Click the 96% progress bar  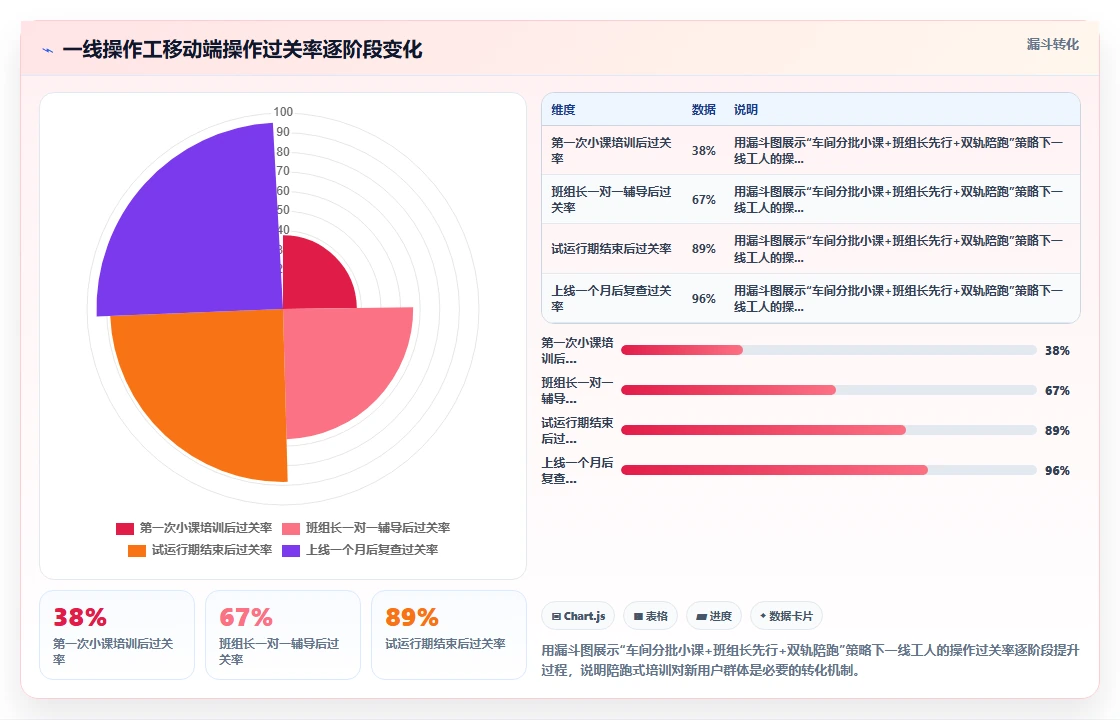[x=829, y=470]
